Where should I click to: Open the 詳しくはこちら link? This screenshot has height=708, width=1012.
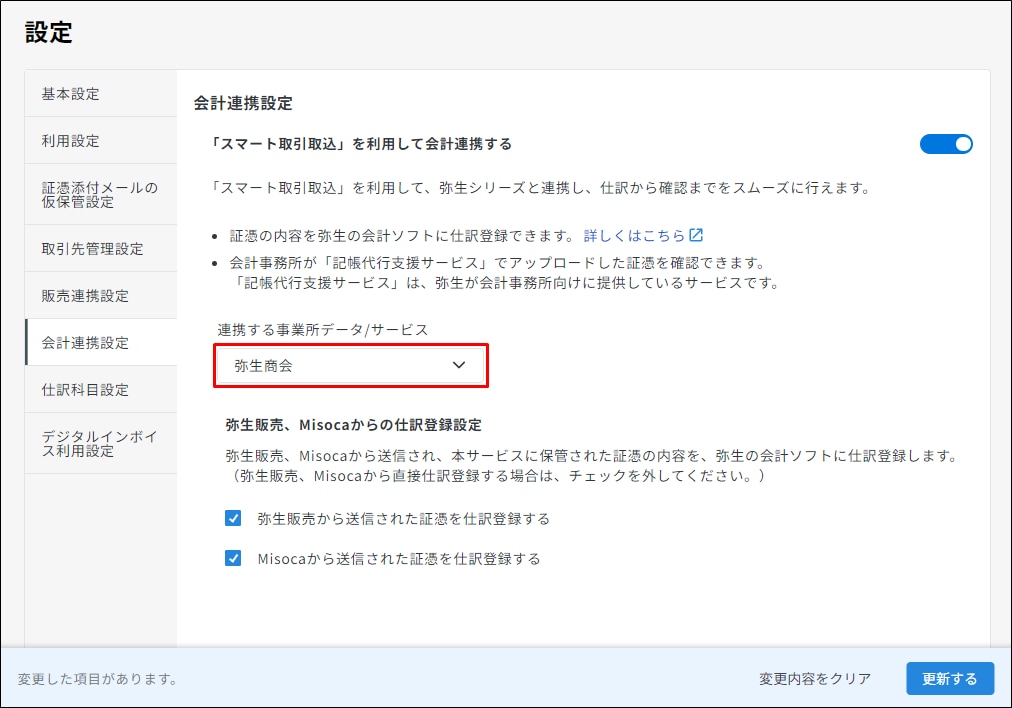pos(634,236)
